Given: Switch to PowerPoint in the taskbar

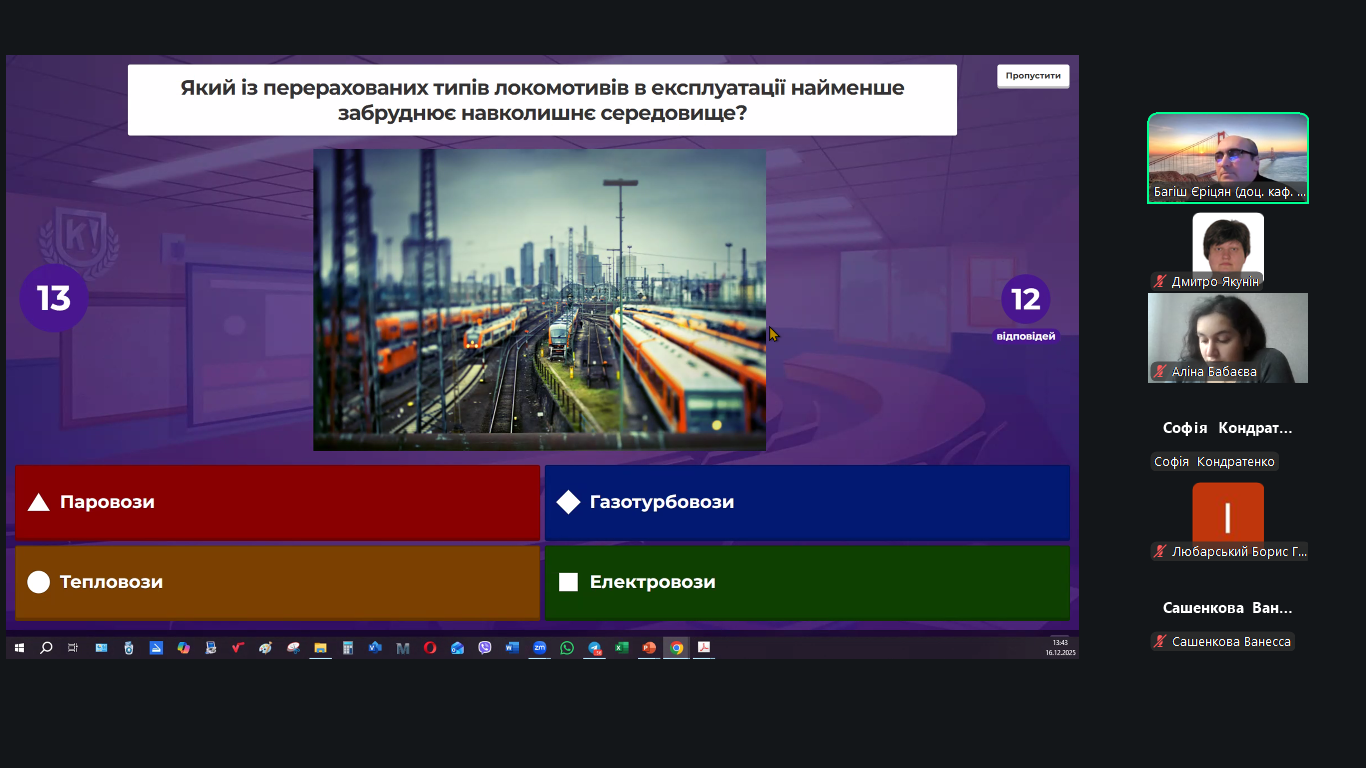Looking at the screenshot, I should coord(649,648).
